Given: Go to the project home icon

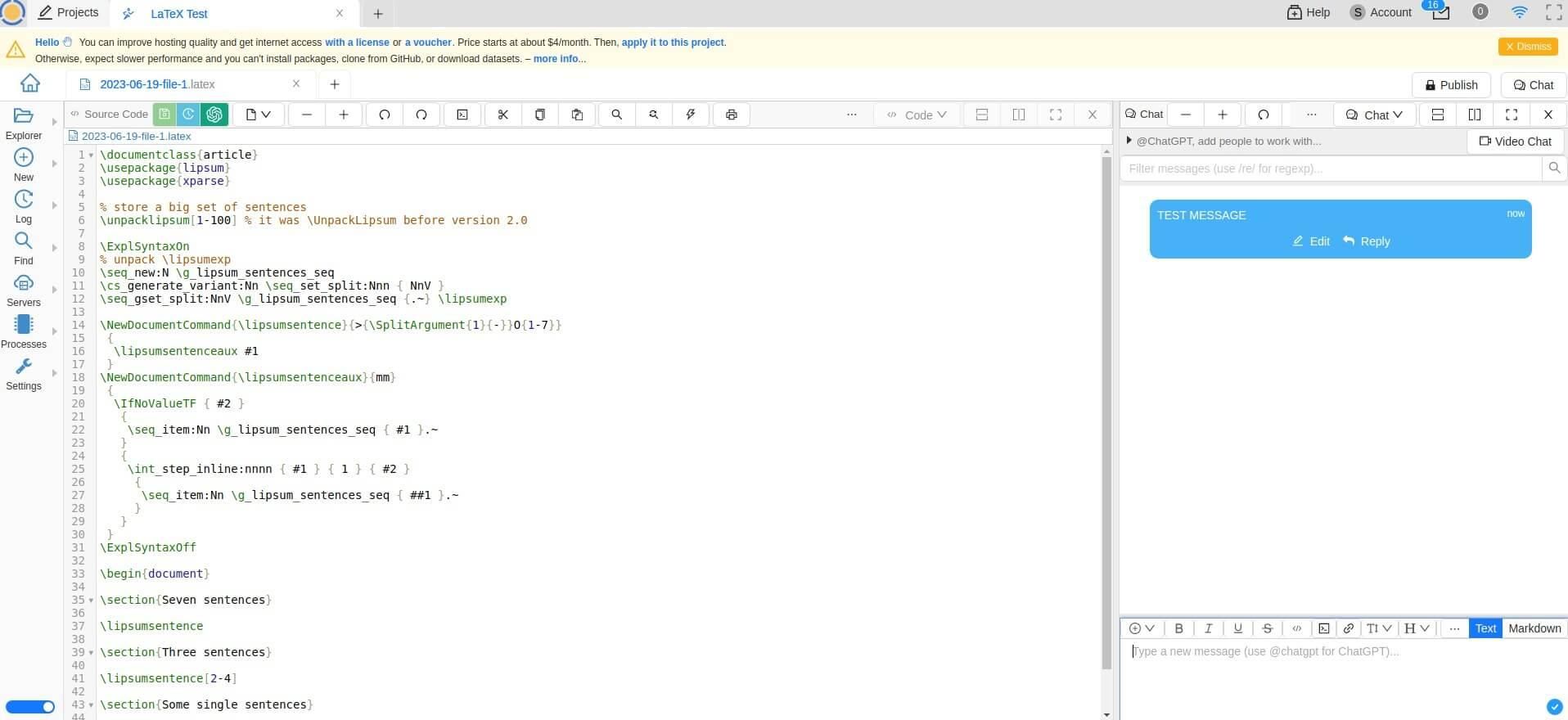Looking at the screenshot, I should [30, 83].
